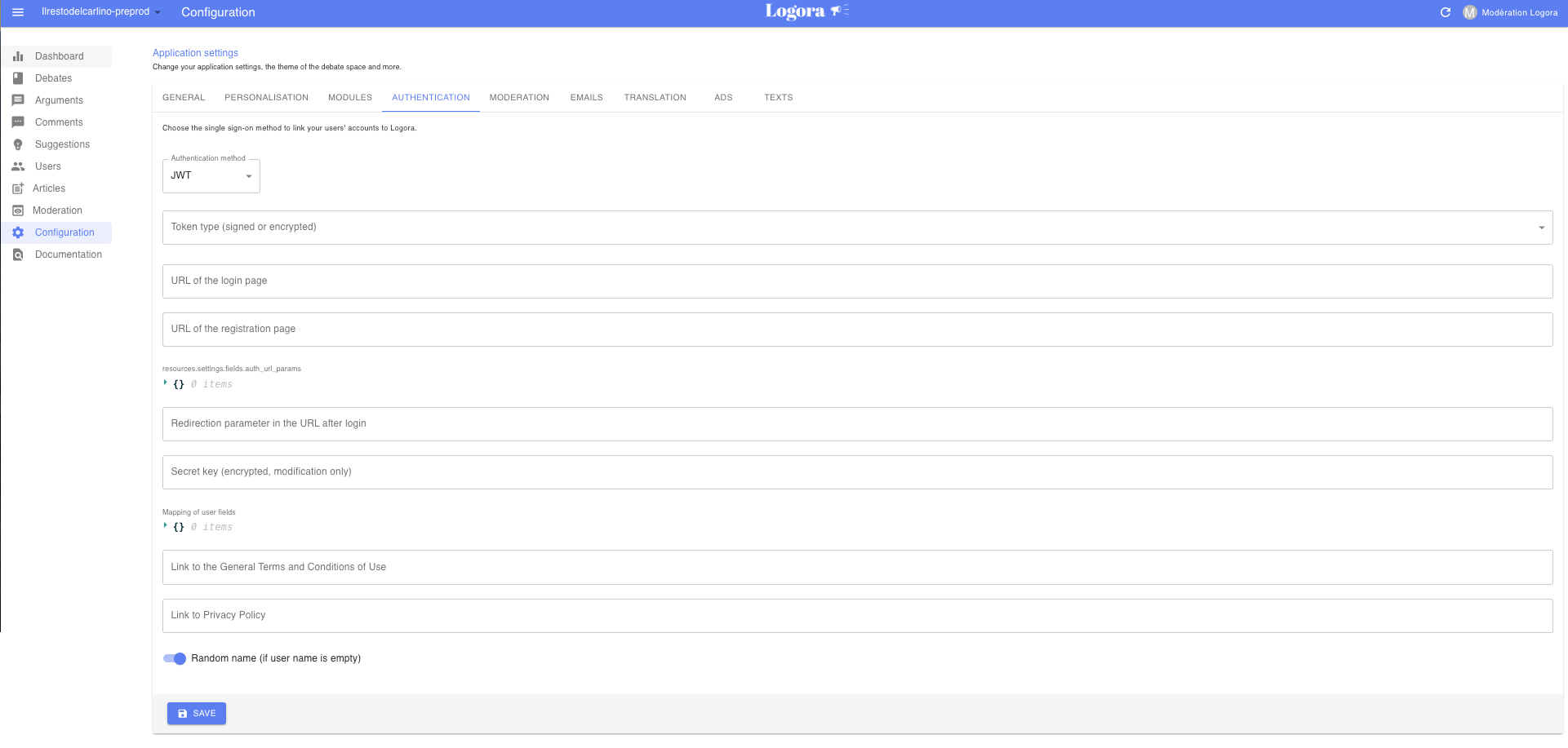
Task: Select the Suggestions lightbulb icon
Action: coord(18,144)
